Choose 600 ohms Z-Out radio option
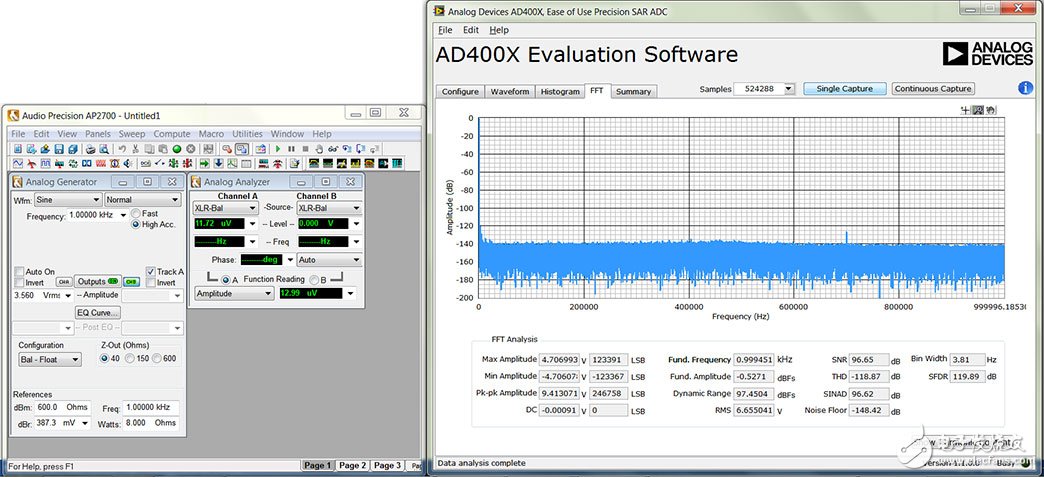 coord(158,359)
